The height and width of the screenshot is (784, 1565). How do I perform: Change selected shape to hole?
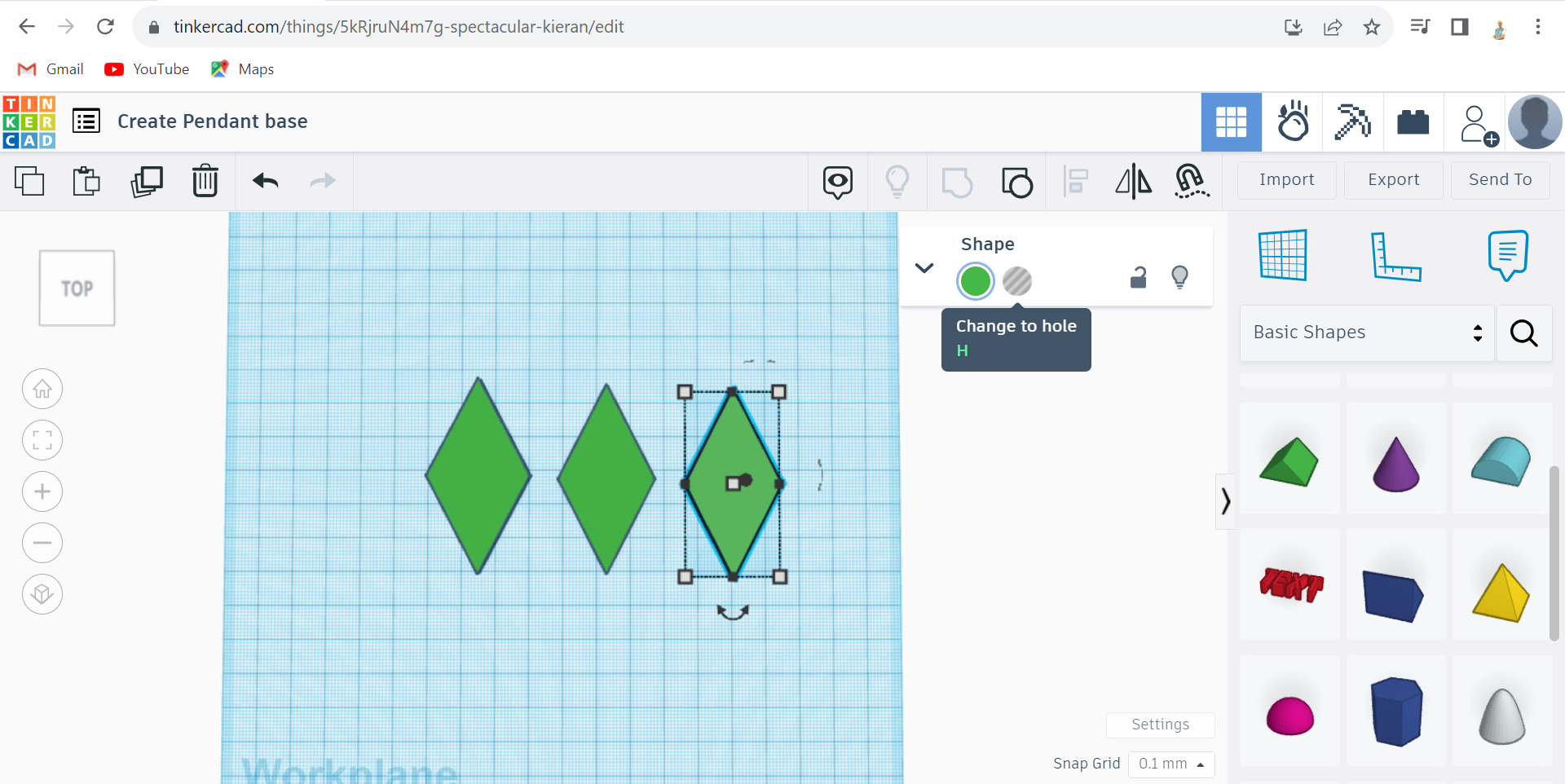click(1017, 281)
